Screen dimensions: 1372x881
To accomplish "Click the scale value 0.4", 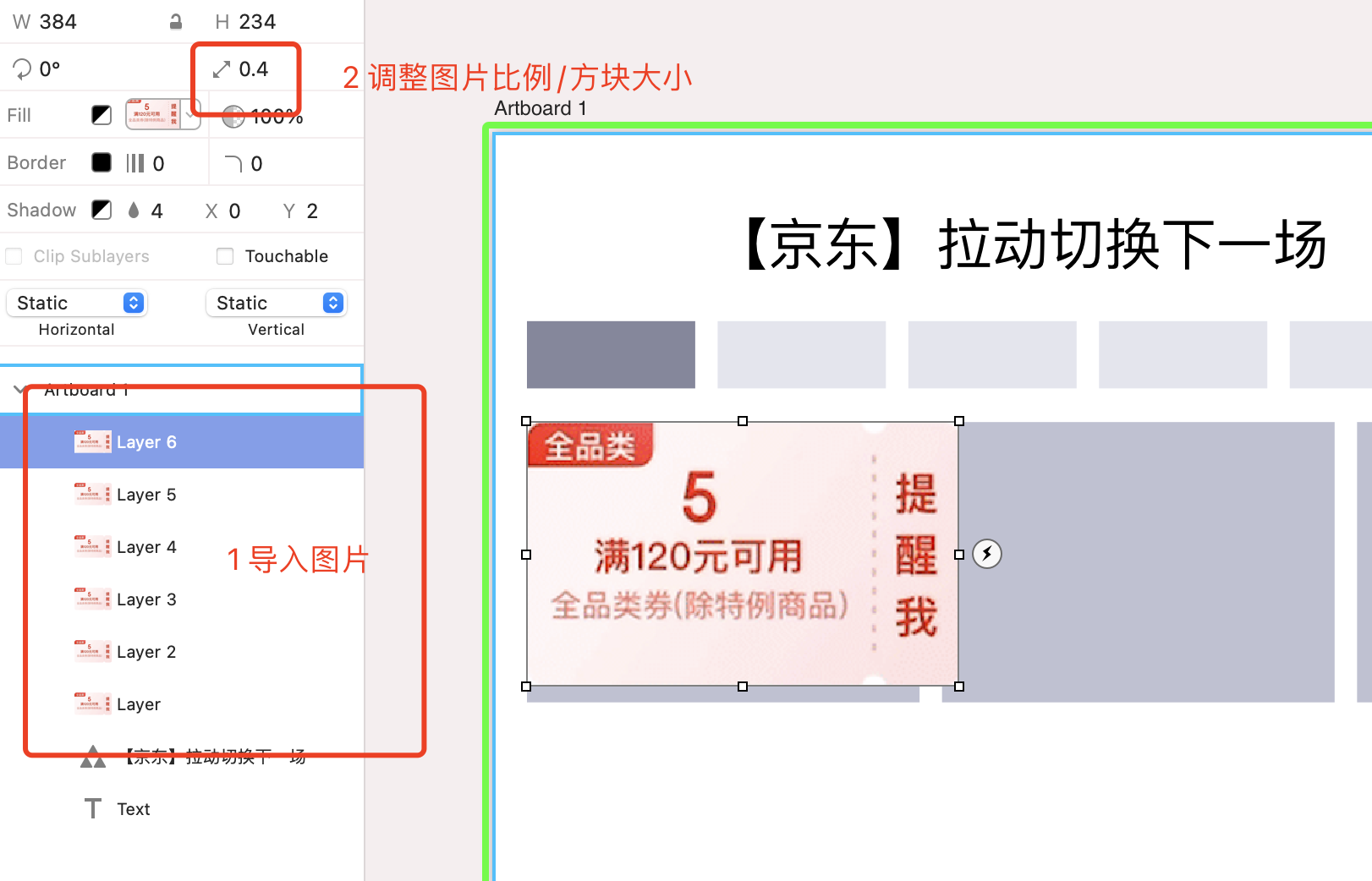I will [x=254, y=69].
